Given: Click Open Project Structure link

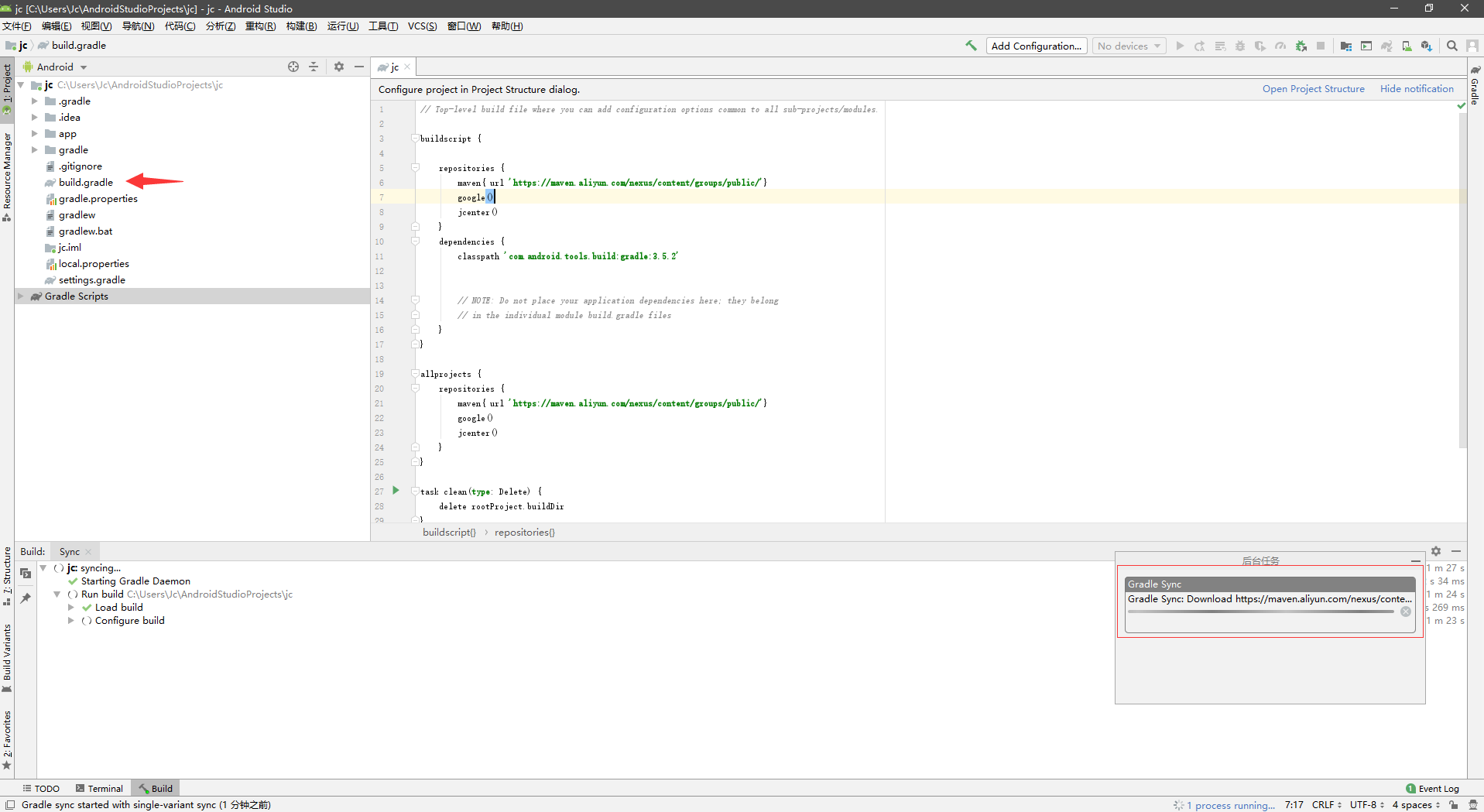Looking at the screenshot, I should click(1313, 89).
